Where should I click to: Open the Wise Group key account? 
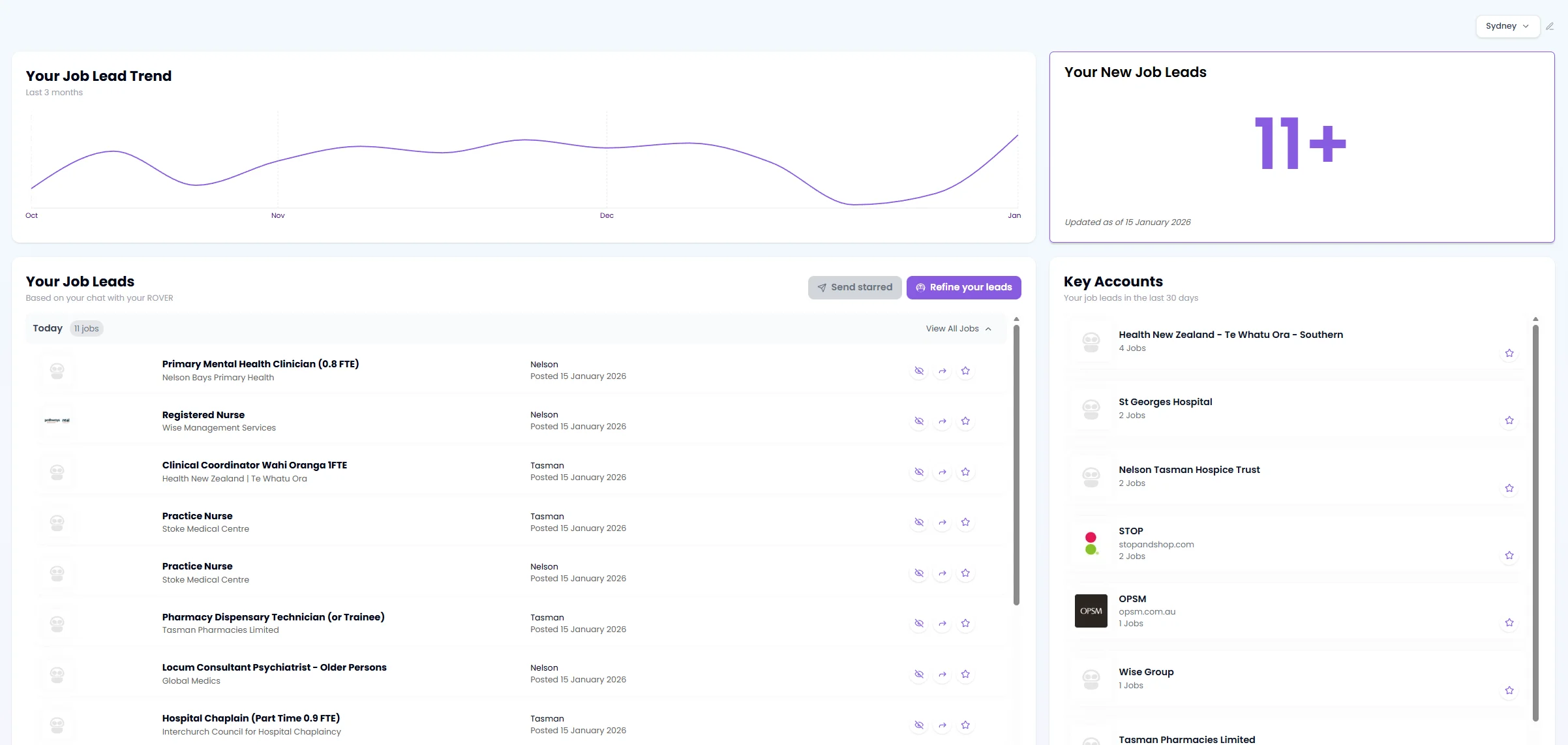(x=1146, y=672)
